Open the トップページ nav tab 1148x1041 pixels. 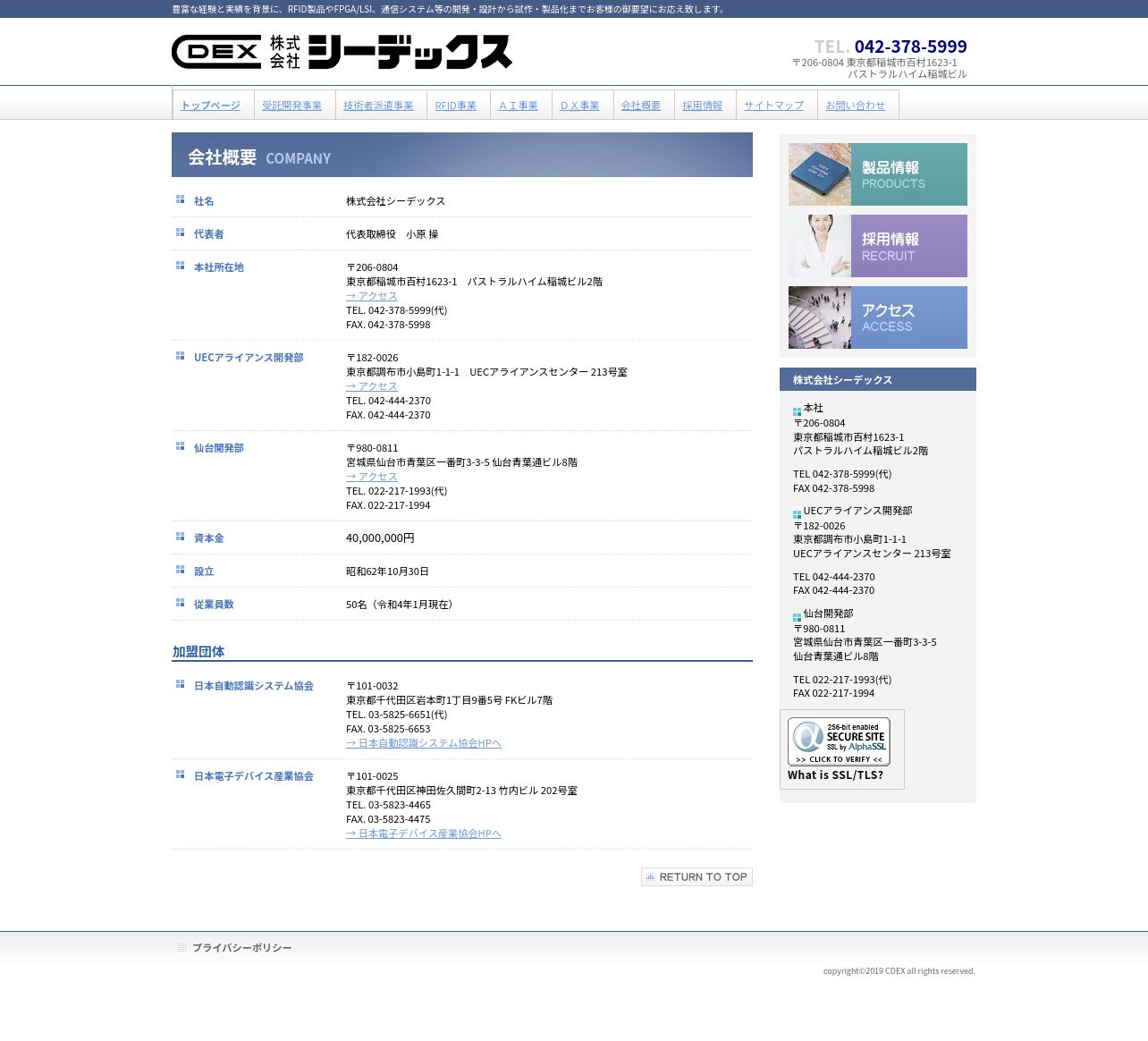(x=210, y=106)
